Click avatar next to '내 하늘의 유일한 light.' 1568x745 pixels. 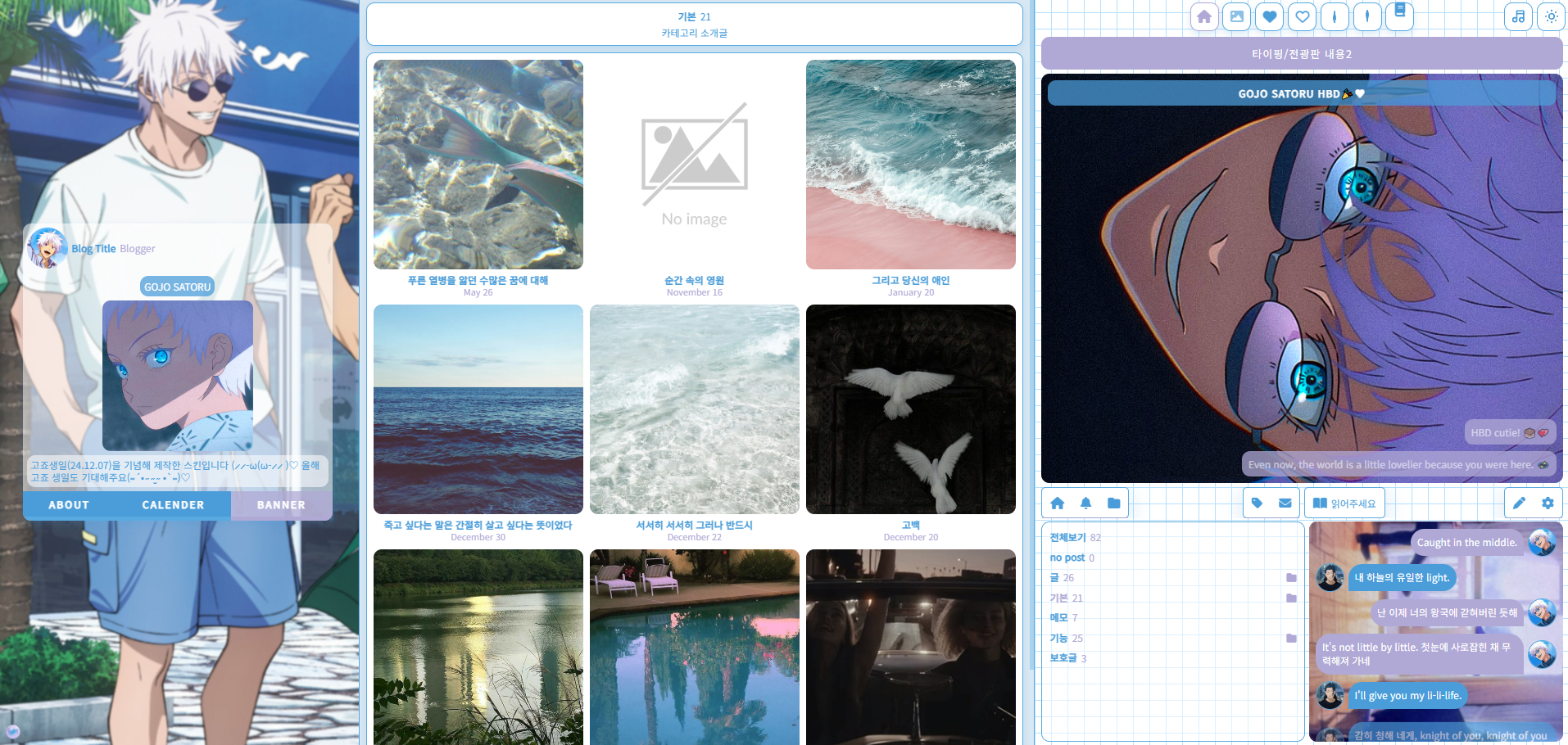point(1330,577)
